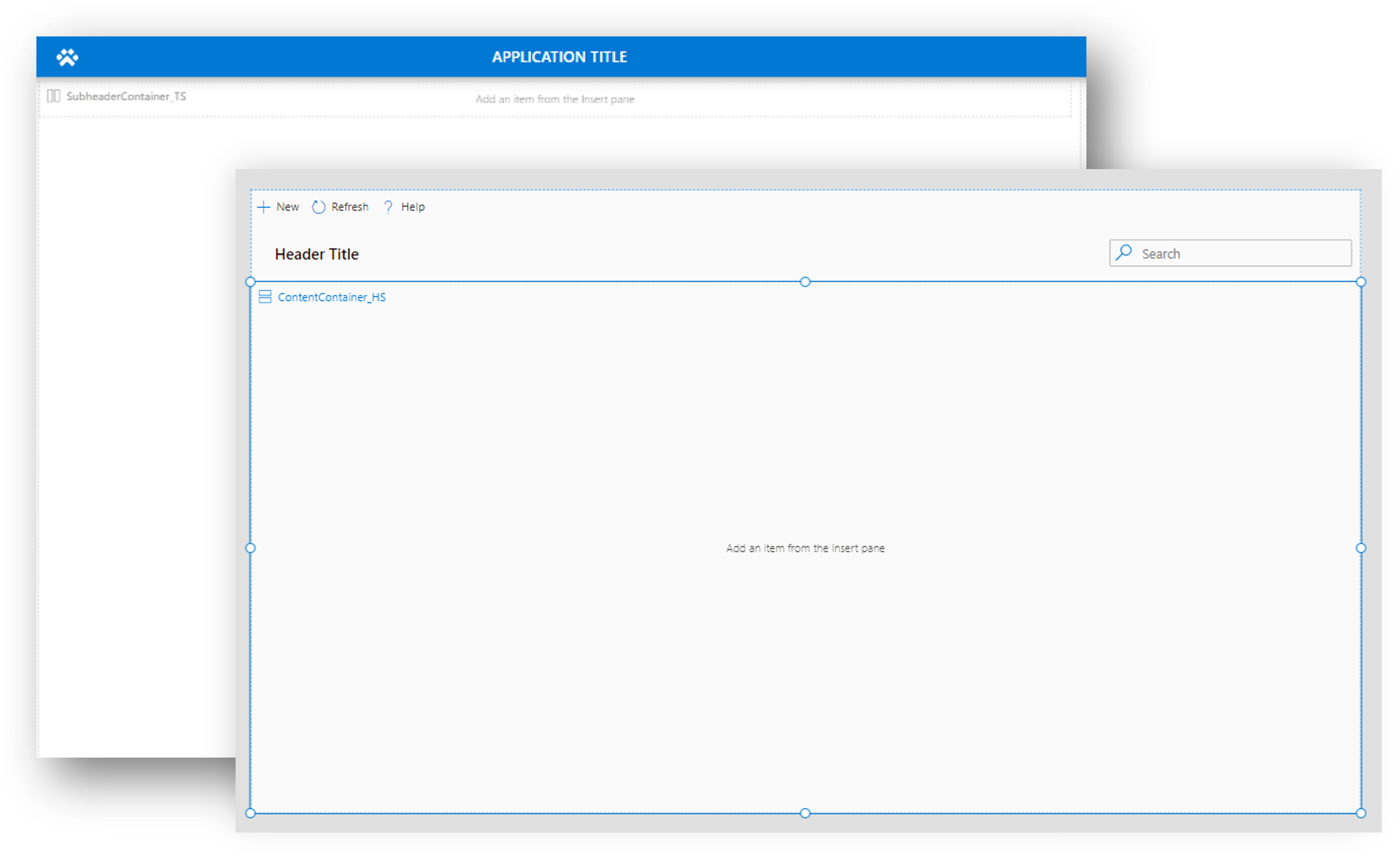Select the ContentContainer_HS label
The height and width of the screenshot is (858, 1400).
(x=331, y=298)
